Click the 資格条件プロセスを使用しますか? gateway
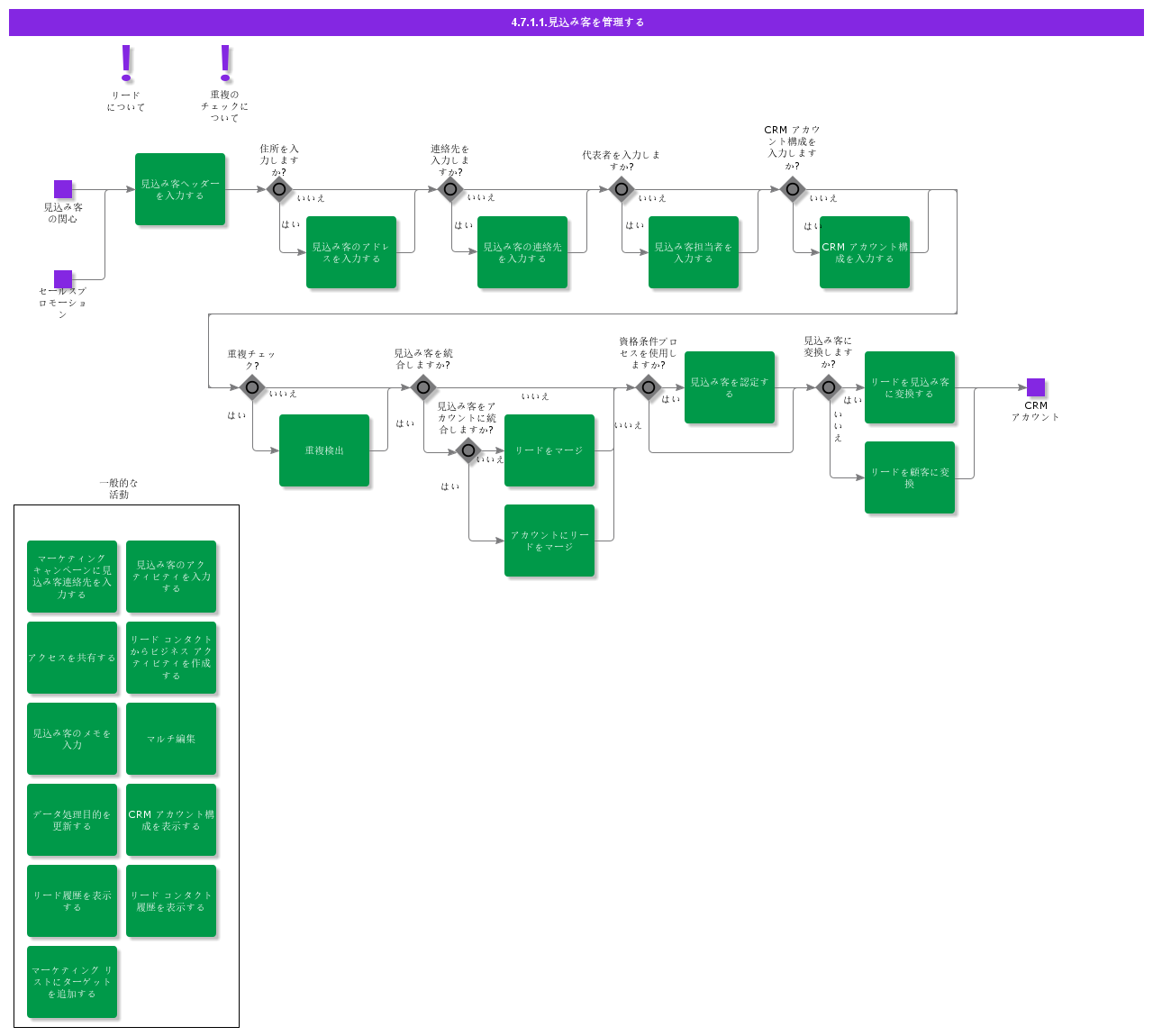The height and width of the screenshot is (1036, 1153). 649,387
